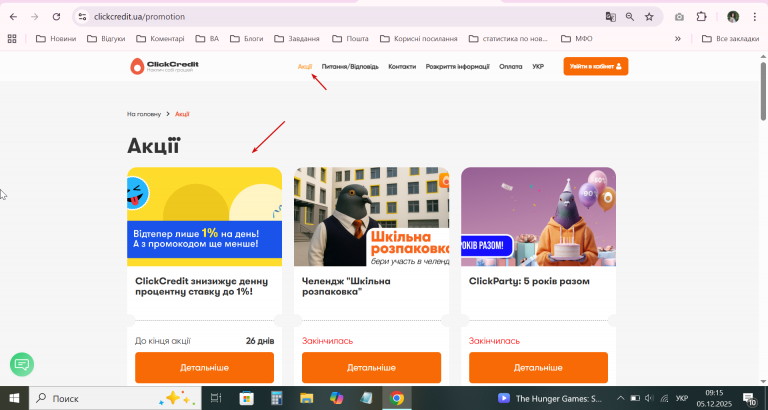This screenshot has height=410, width=768.
Task: Show hidden system tray icons
Action: [x=620, y=398]
